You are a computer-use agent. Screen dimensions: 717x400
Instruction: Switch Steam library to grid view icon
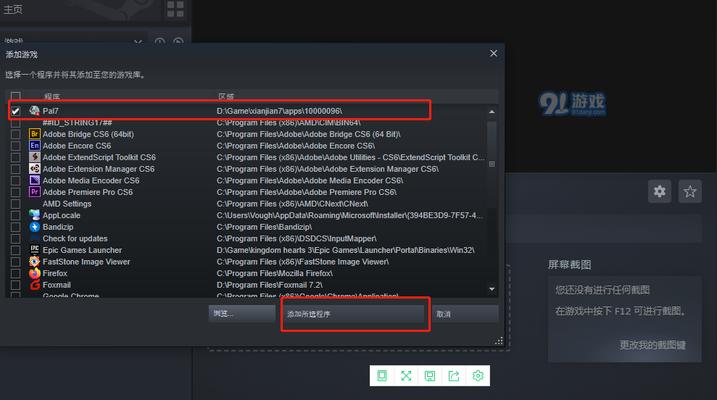point(175,9)
